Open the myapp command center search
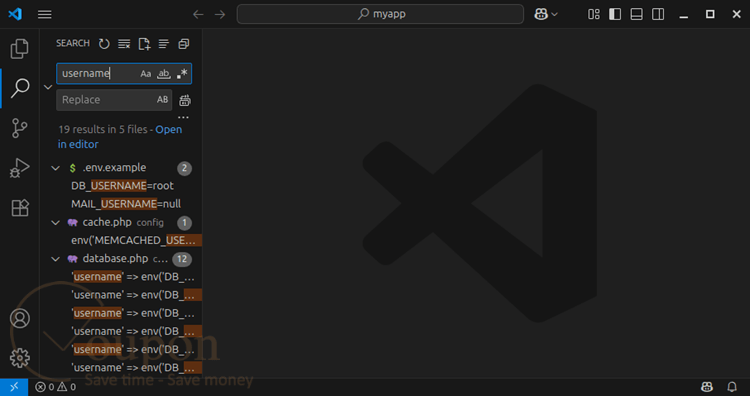Viewport: 750px width, 396px height. [380, 14]
